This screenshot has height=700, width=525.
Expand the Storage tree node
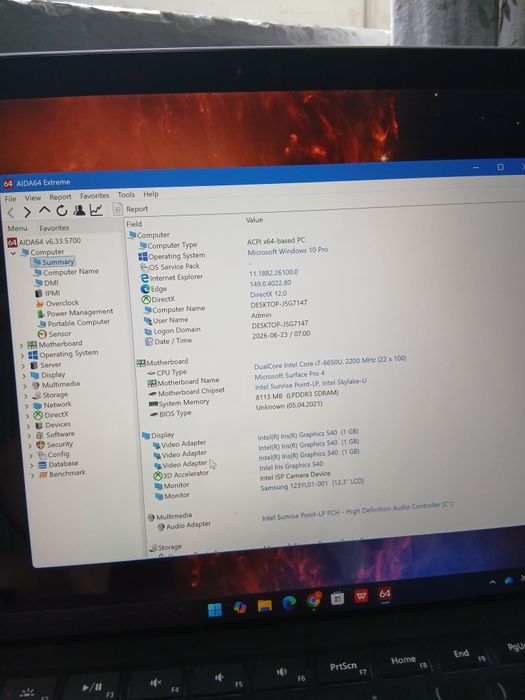pyautogui.click(x=26, y=396)
